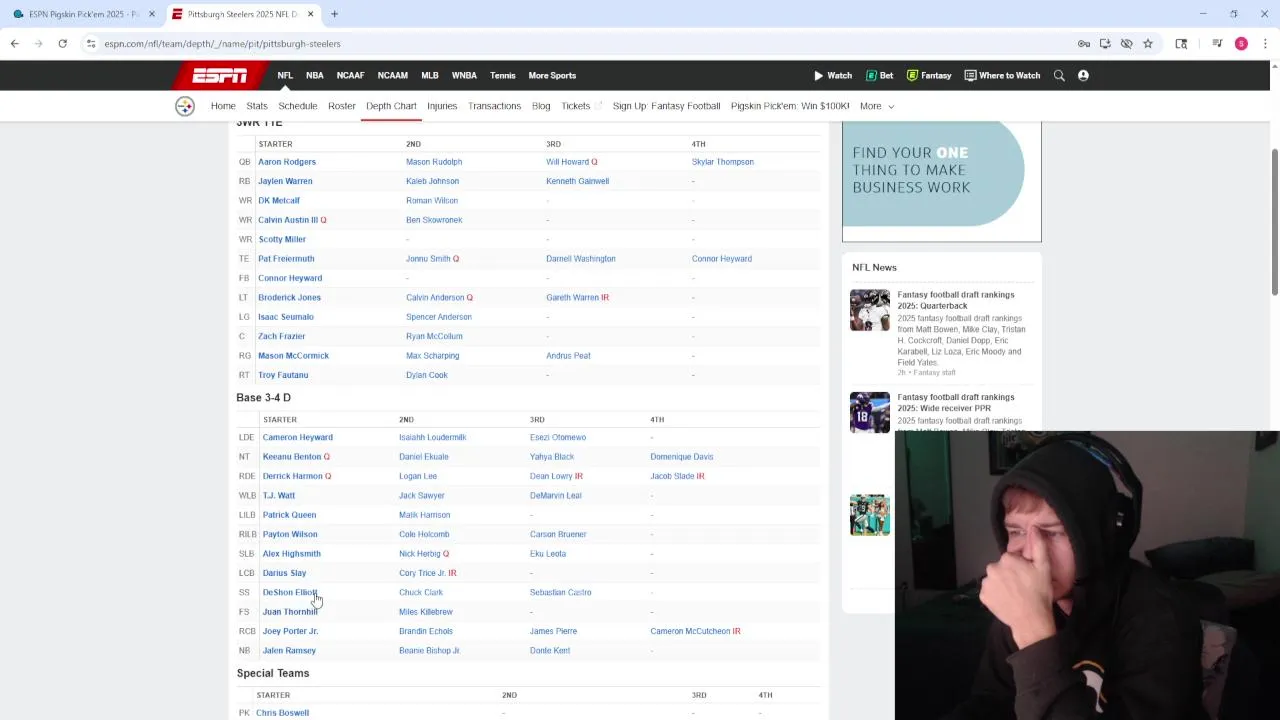Open the team Stats tab
Image resolution: width=1280 pixels, height=720 pixels.
coord(257,106)
